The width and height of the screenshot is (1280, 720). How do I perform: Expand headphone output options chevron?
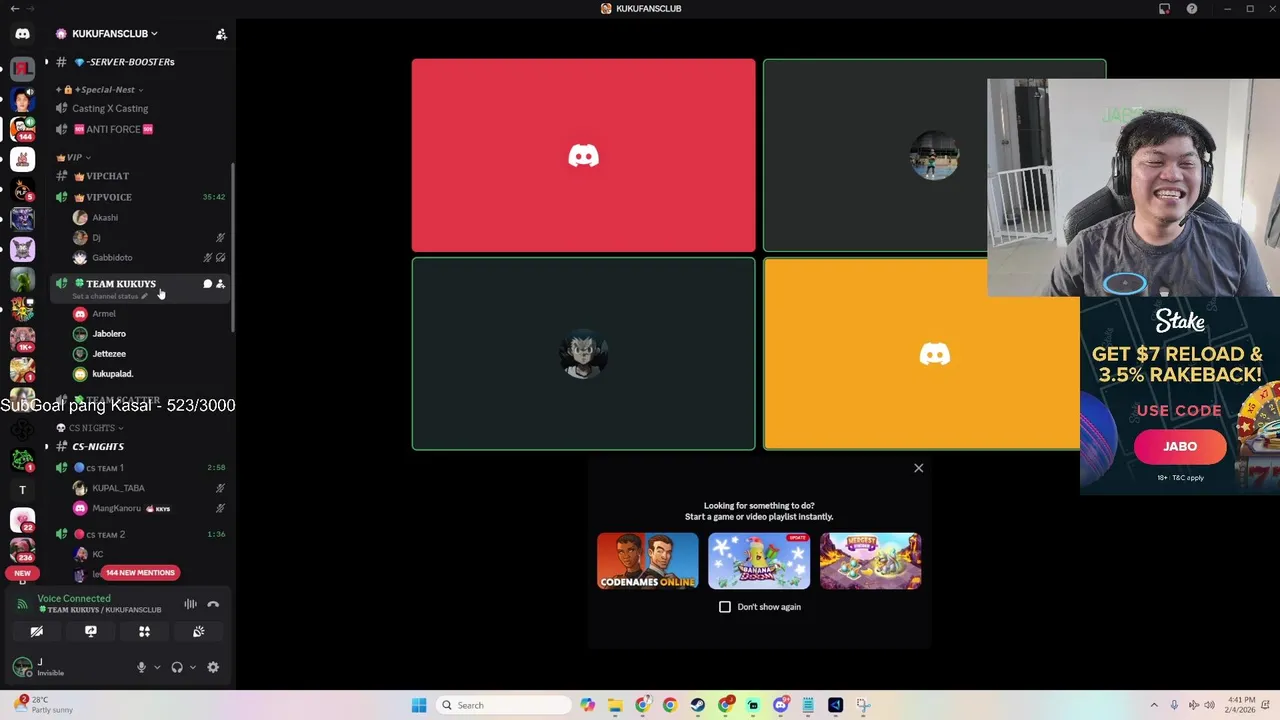(192, 667)
